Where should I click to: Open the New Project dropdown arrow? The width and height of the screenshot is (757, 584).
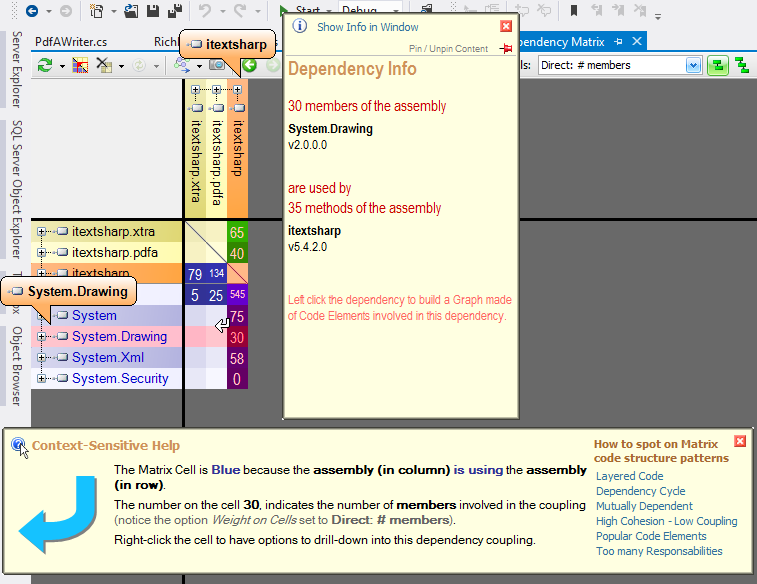[x=113, y=12]
